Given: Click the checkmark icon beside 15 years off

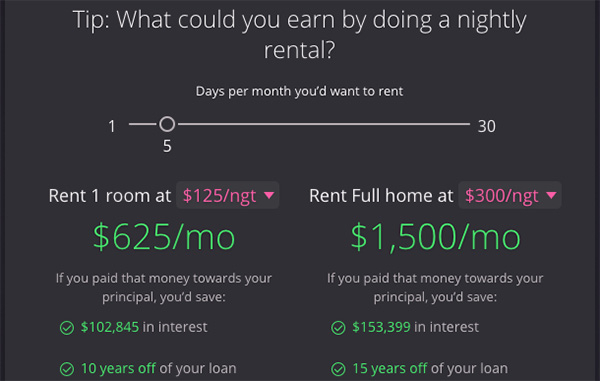Looking at the screenshot, I should point(338,369).
